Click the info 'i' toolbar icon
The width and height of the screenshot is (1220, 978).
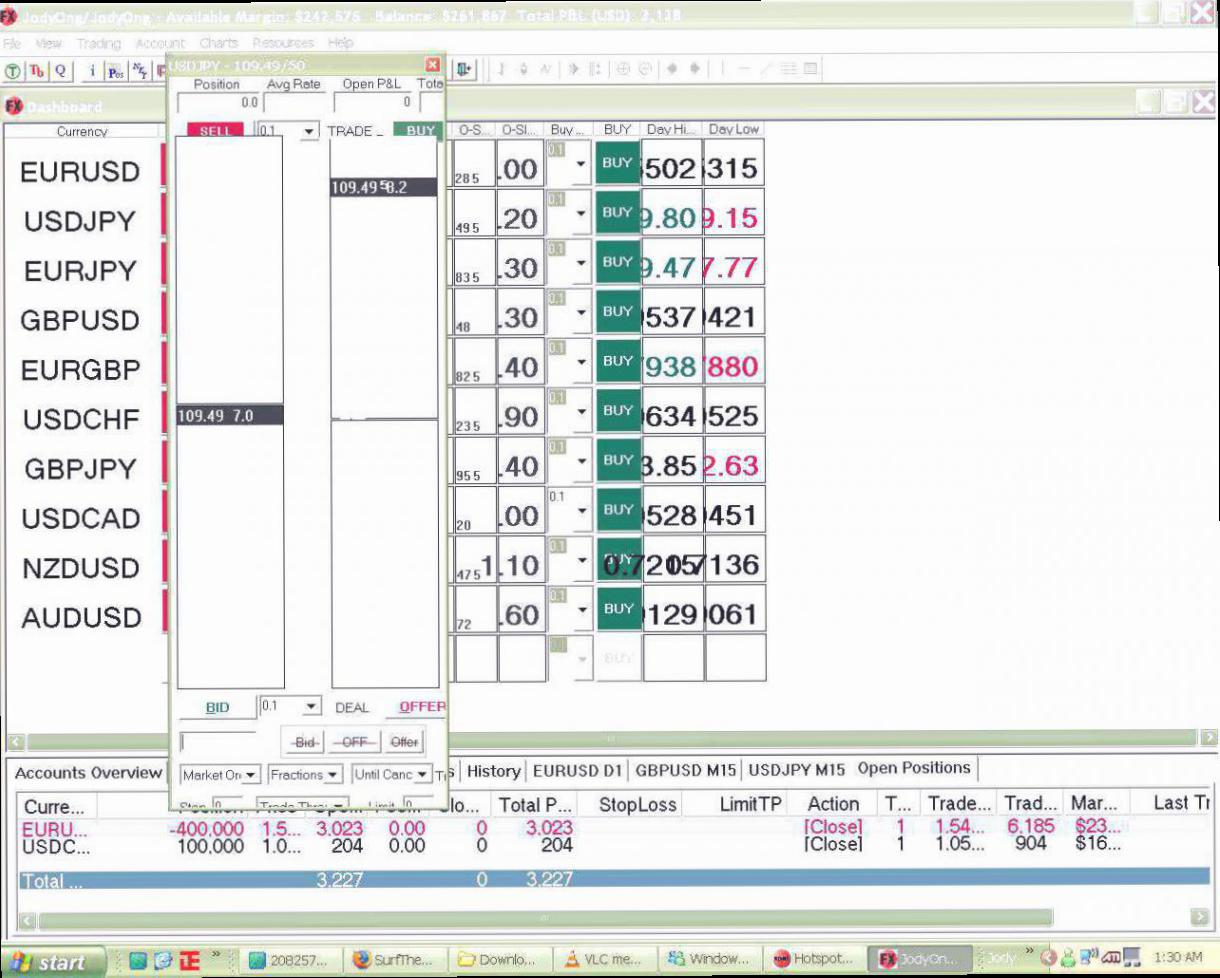click(x=92, y=71)
